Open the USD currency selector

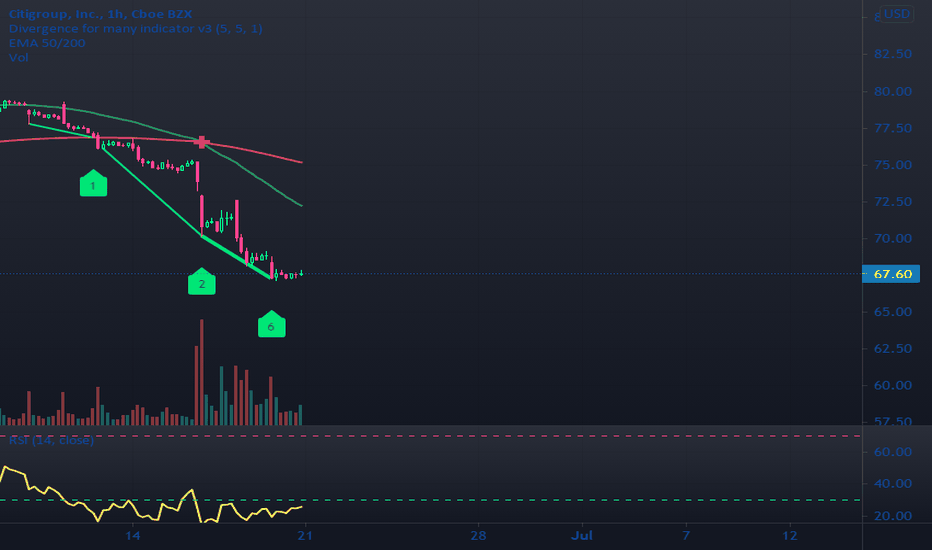click(896, 14)
